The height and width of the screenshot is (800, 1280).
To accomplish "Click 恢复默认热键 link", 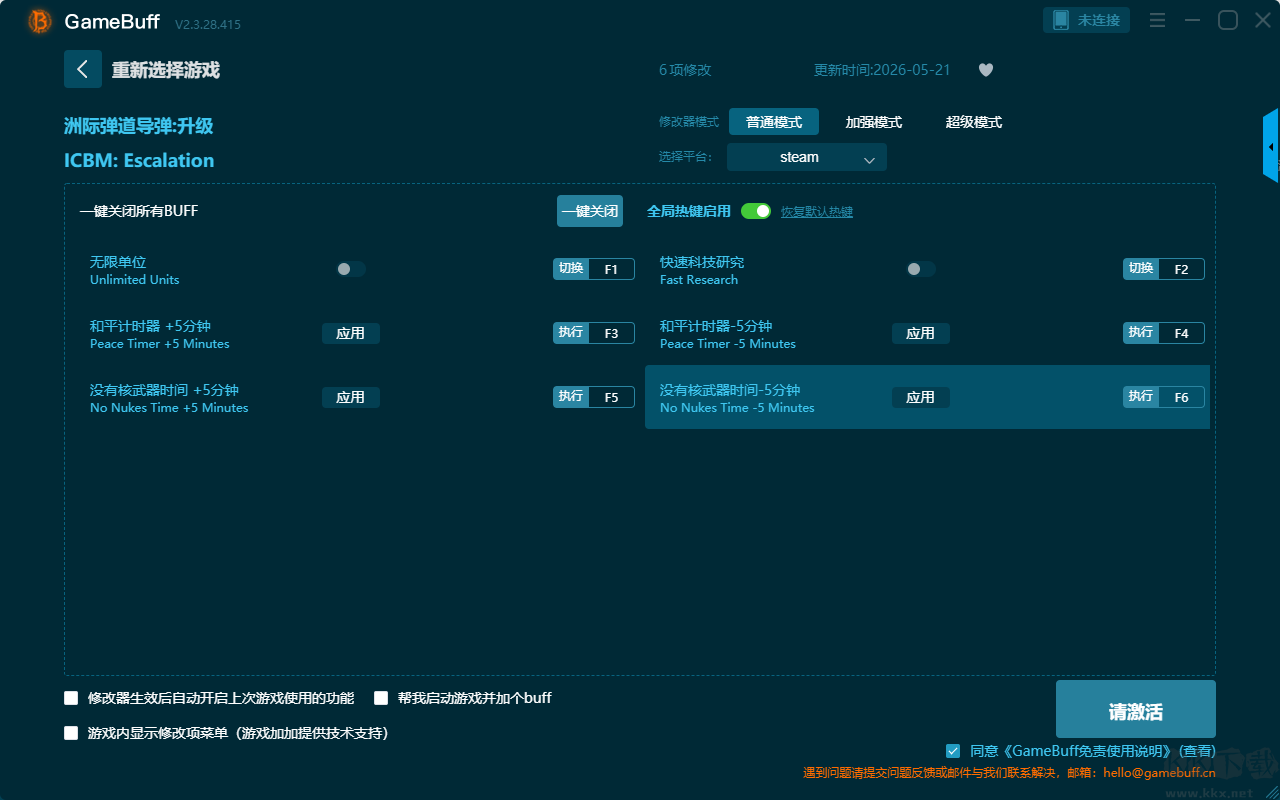I will point(817,212).
